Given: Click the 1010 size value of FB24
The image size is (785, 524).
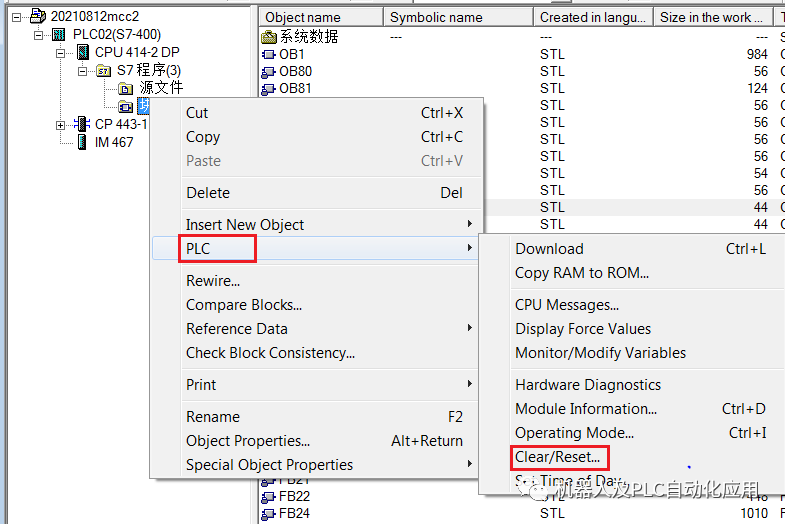Looking at the screenshot, I should click(x=754, y=513).
